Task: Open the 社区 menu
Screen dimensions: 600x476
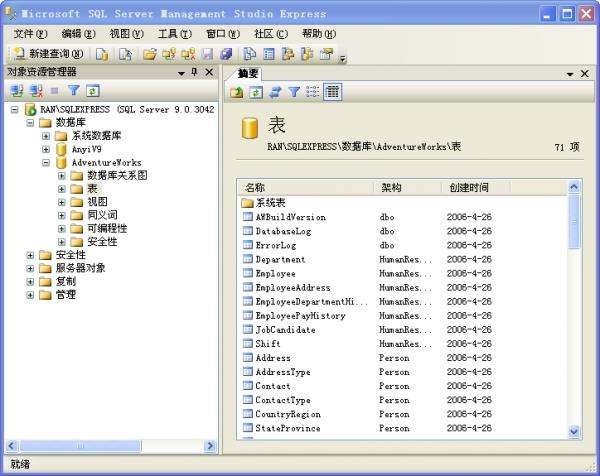Action: (271, 34)
